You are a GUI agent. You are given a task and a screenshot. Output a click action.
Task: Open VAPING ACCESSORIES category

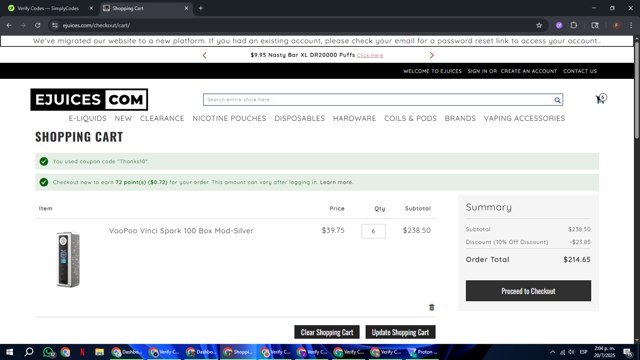click(x=524, y=118)
